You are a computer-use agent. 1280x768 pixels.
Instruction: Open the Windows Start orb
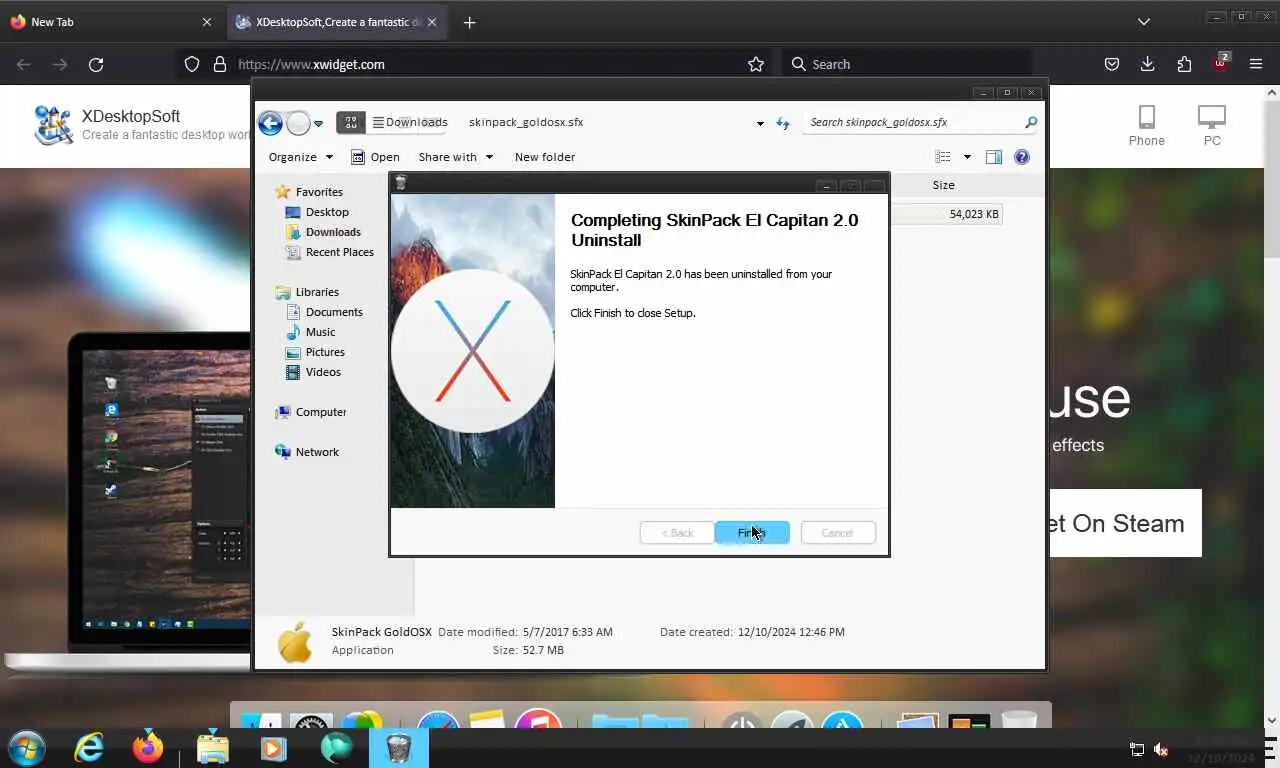25,748
